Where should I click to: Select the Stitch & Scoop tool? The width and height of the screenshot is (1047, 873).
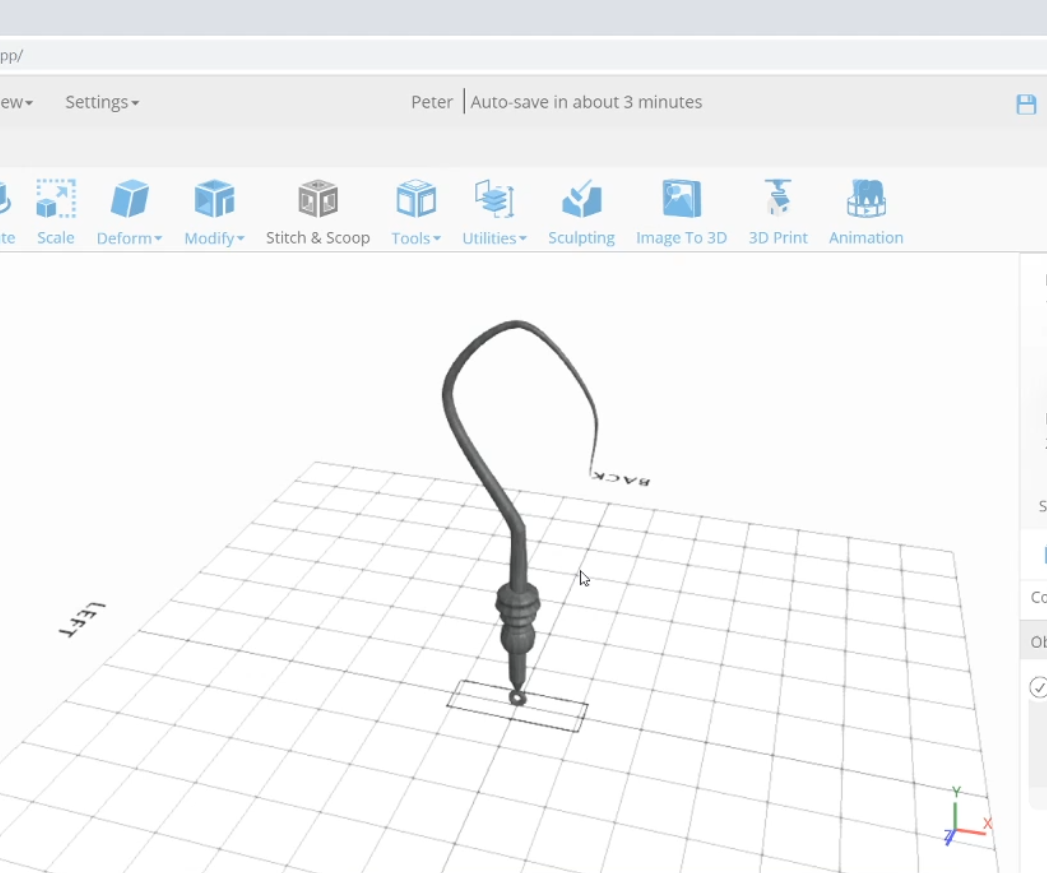[x=318, y=212]
